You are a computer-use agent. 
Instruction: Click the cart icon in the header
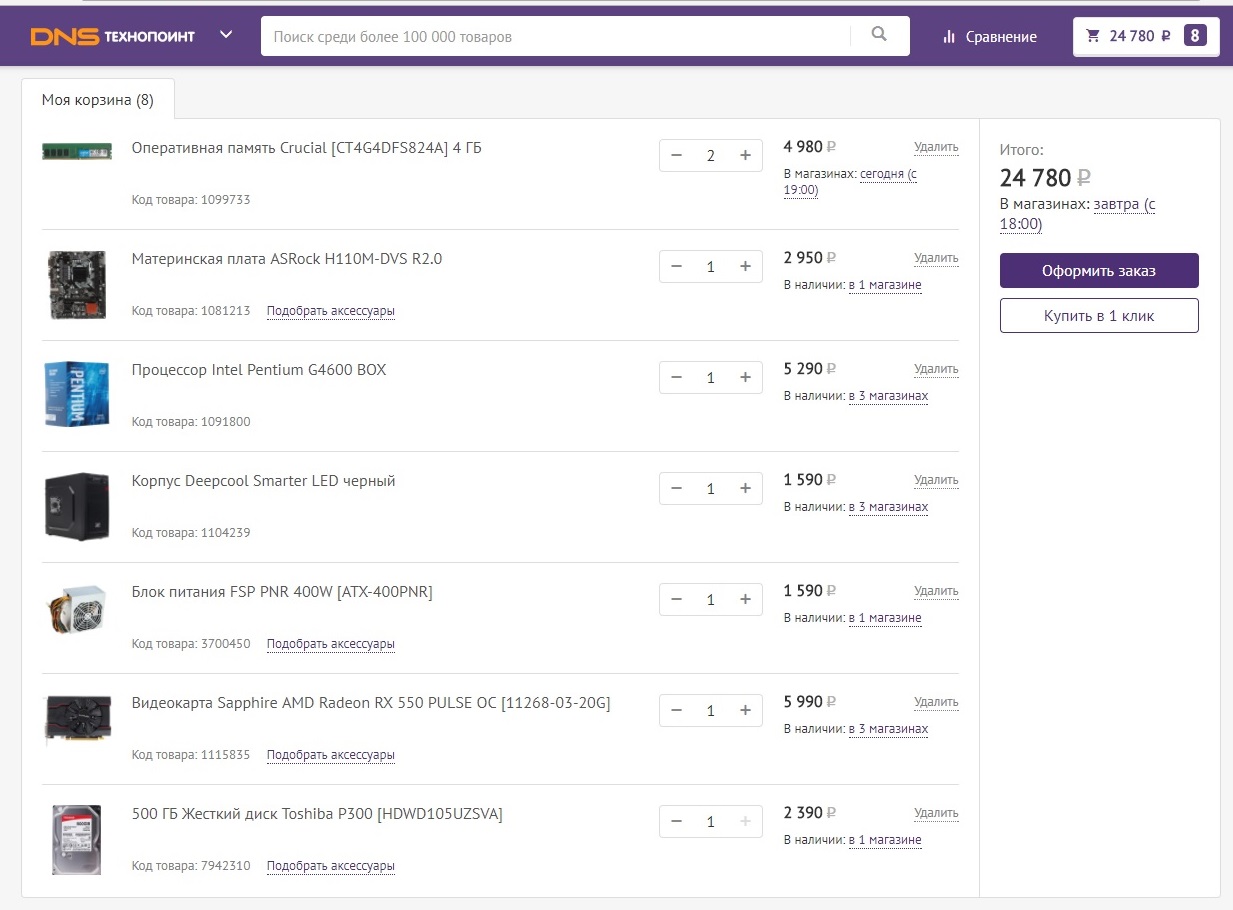tap(1093, 36)
